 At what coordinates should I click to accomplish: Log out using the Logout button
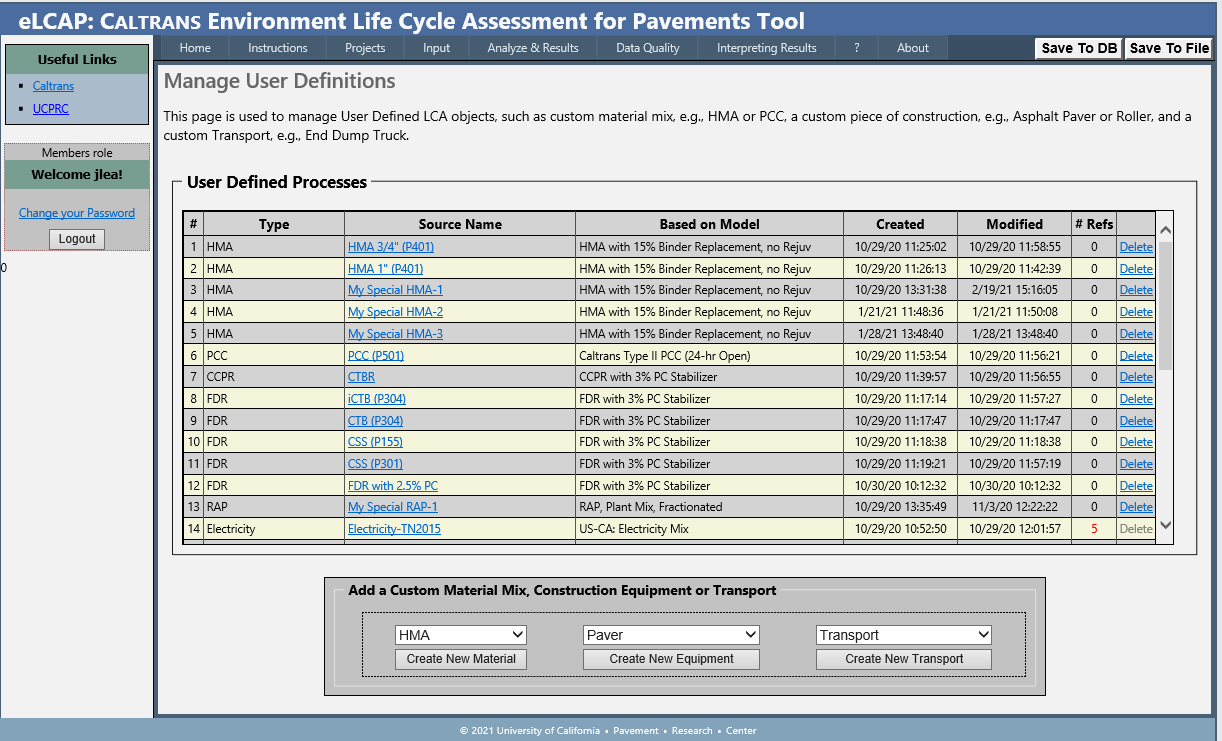click(x=77, y=239)
